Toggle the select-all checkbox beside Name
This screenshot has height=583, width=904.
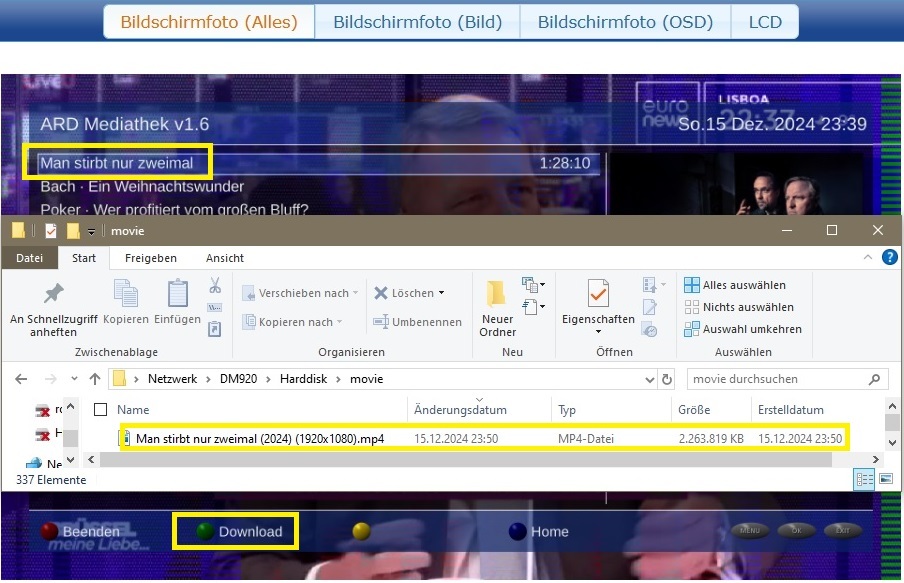(x=100, y=409)
